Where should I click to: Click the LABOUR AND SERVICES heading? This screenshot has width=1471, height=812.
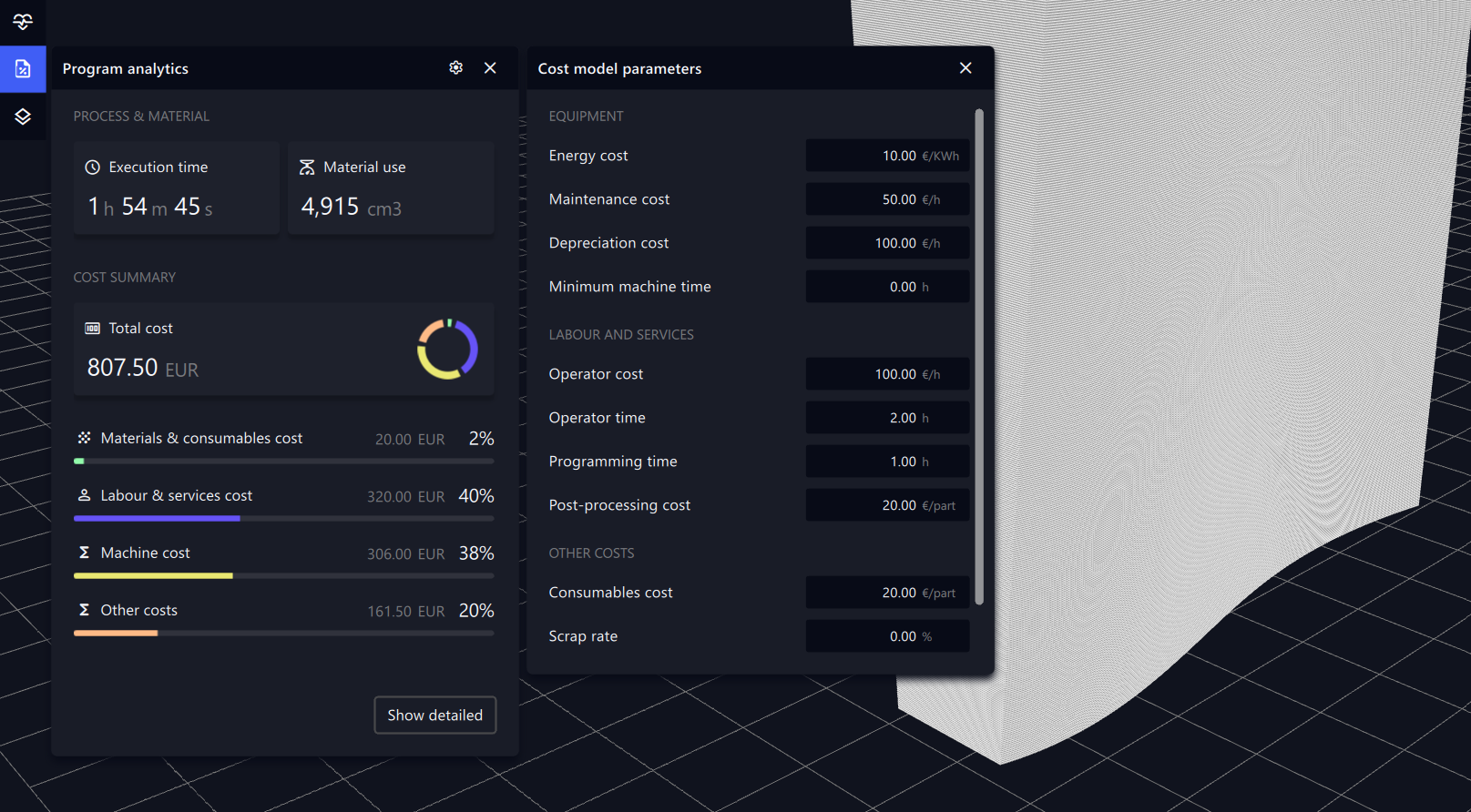621,335
